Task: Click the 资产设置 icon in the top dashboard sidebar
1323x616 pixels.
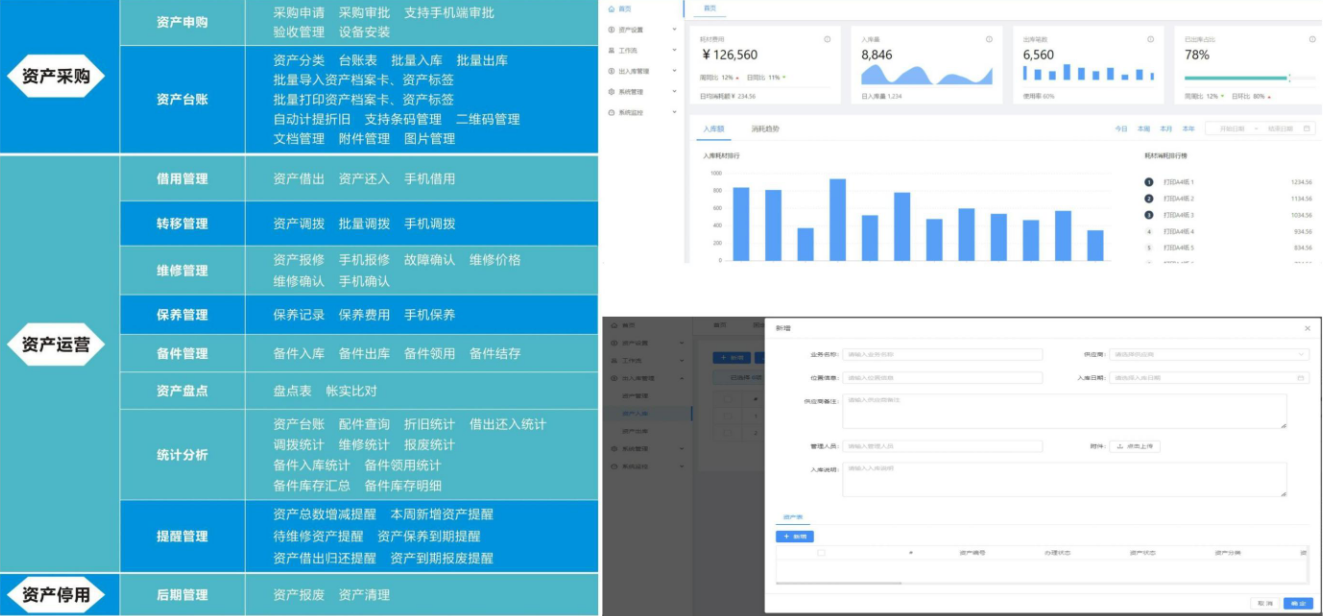Action: 611,30
